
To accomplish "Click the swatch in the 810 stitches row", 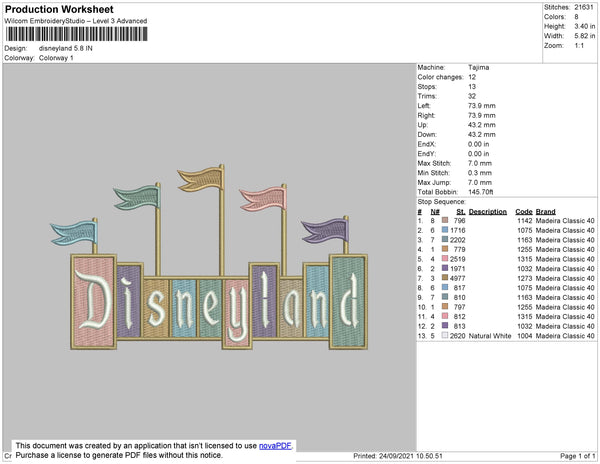I will [x=445, y=297].
